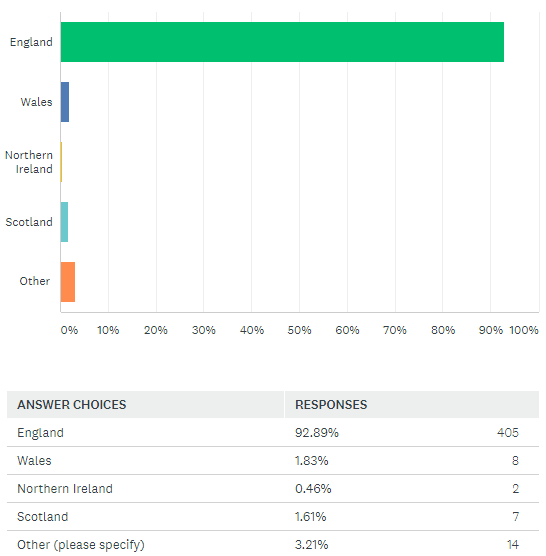Click the 92.89% England response value
The image size is (546, 556).
[317, 433]
